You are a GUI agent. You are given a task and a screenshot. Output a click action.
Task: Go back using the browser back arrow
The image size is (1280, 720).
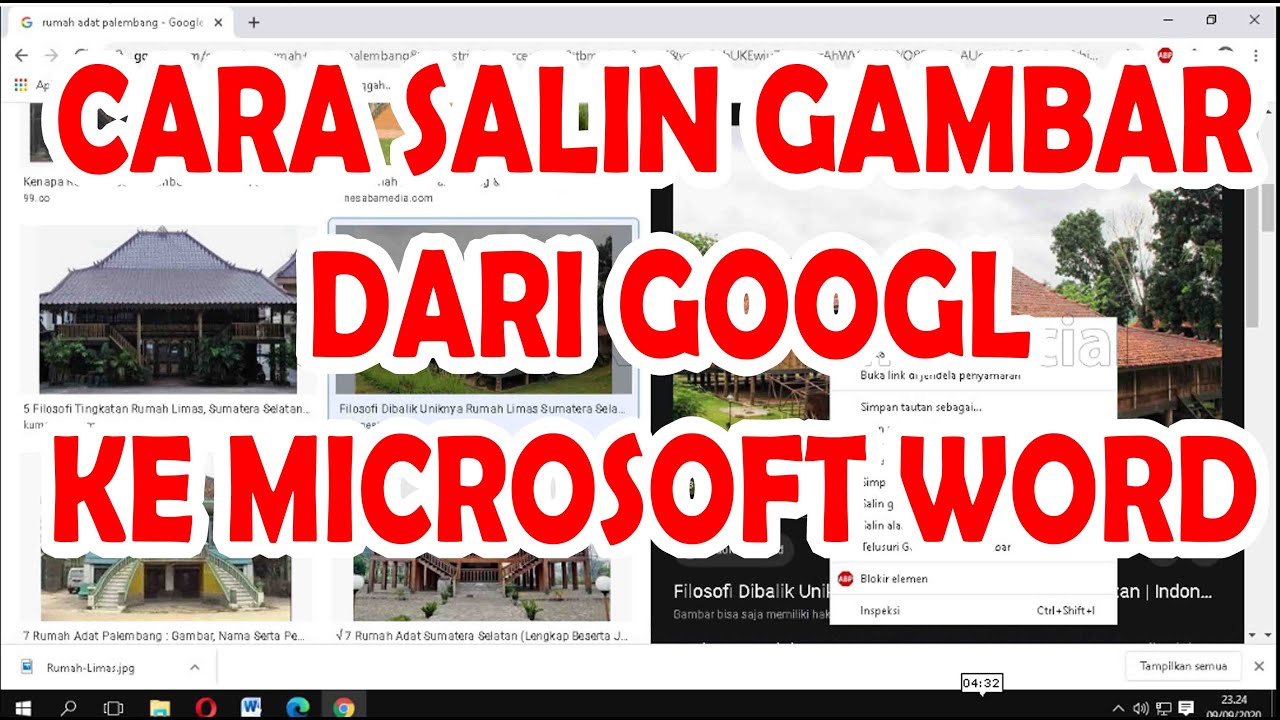(x=22, y=55)
